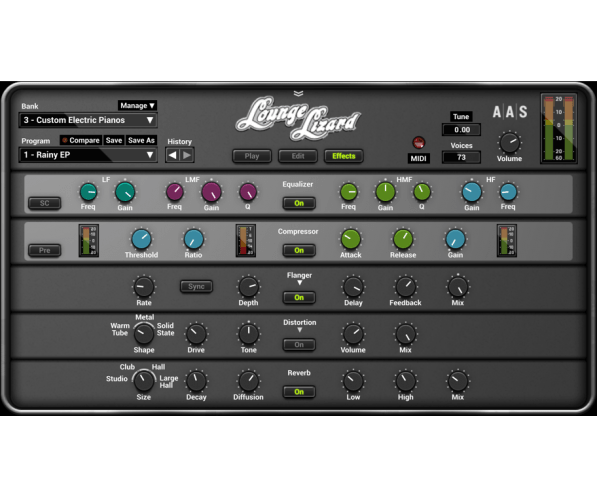Click the LMF Q knob
The image size is (597, 497).
pyautogui.click(x=248, y=192)
